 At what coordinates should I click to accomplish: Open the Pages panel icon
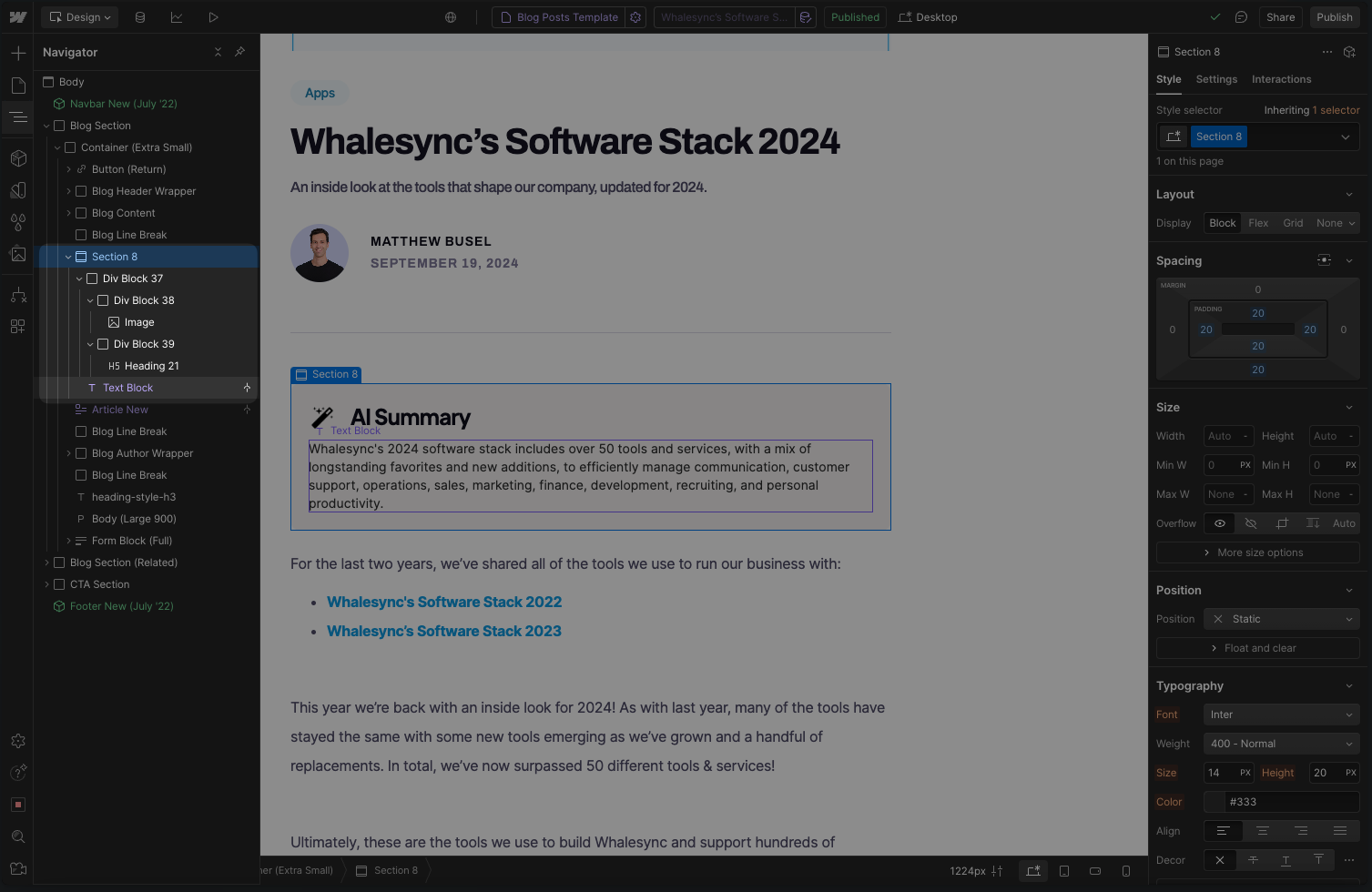coord(18,86)
